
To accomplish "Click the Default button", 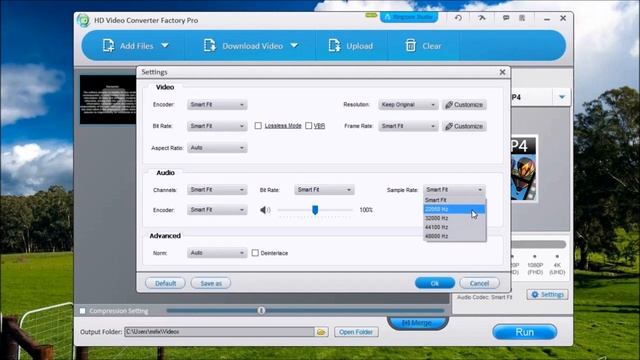I will [165, 283].
